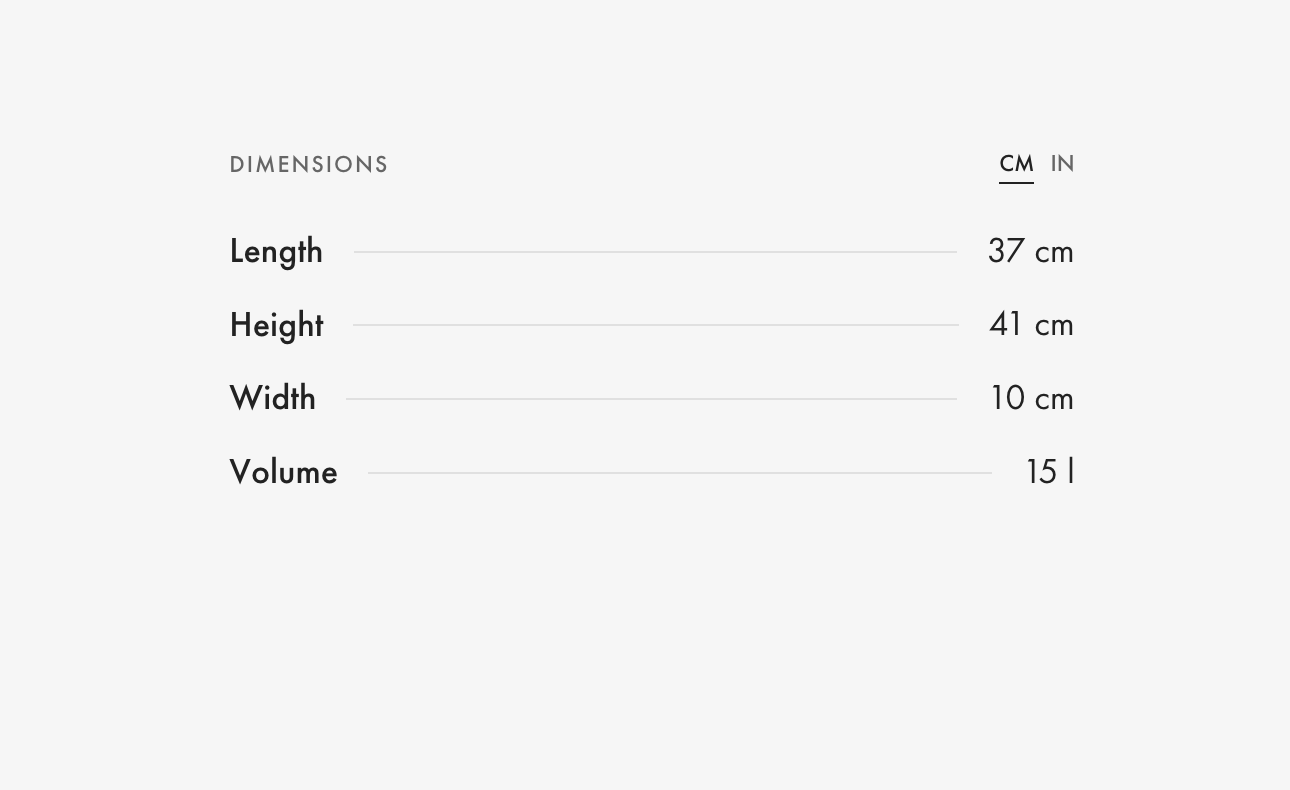Switch units to inches with IN toggle
This screenshot has width=1290, height=790.
point(1062,164)
